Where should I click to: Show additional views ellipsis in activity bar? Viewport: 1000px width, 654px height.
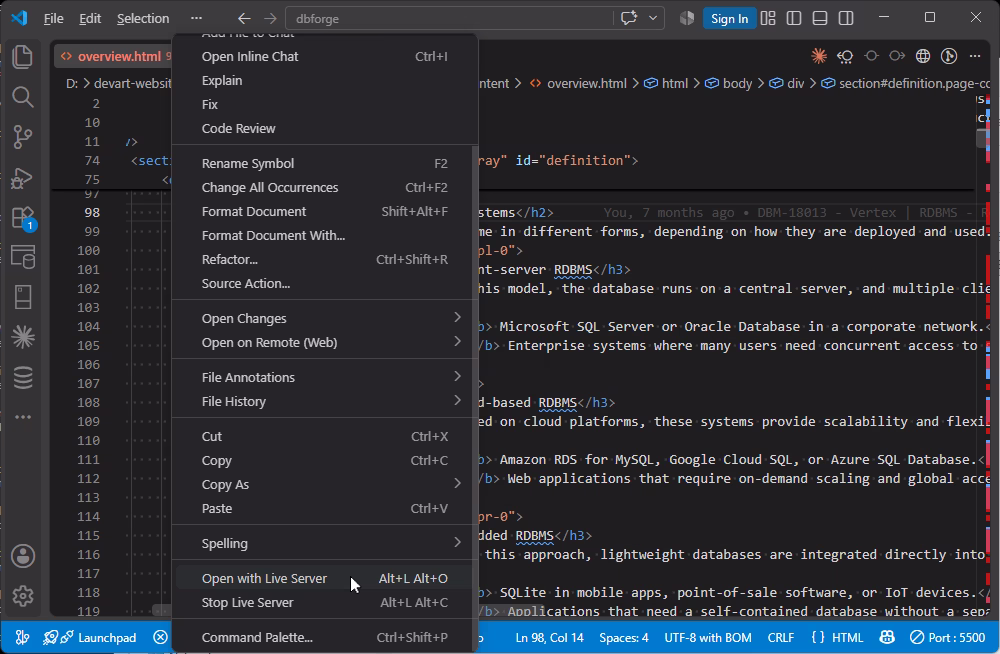pos(23,417)
